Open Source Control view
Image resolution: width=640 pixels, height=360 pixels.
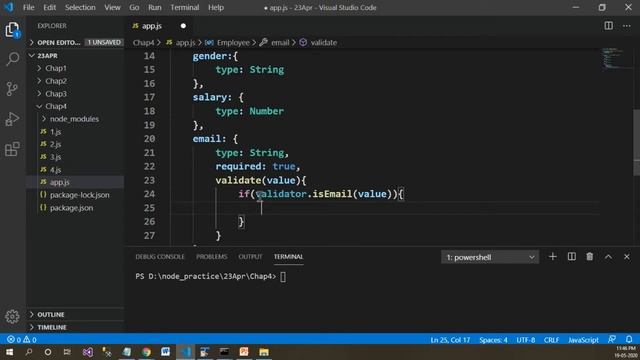[12, 89]
